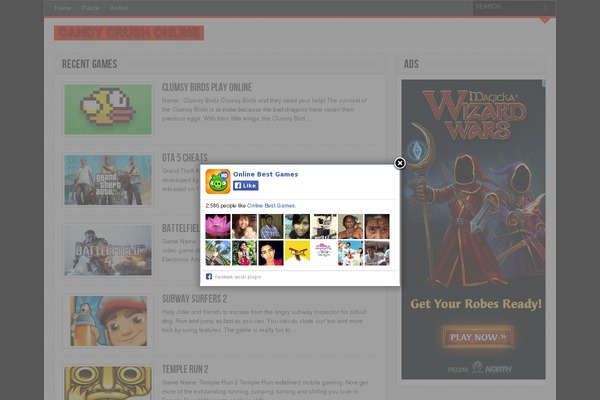Open the Puzzle menu item

click(x=90, y=8)
